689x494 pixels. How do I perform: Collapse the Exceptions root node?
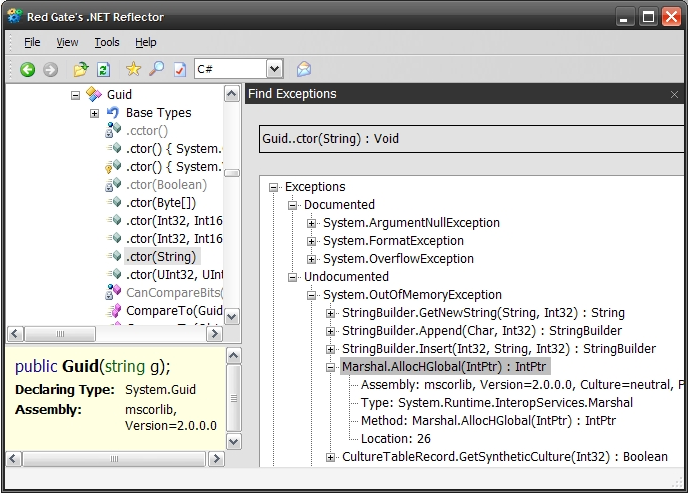click(x=273, y=188)
